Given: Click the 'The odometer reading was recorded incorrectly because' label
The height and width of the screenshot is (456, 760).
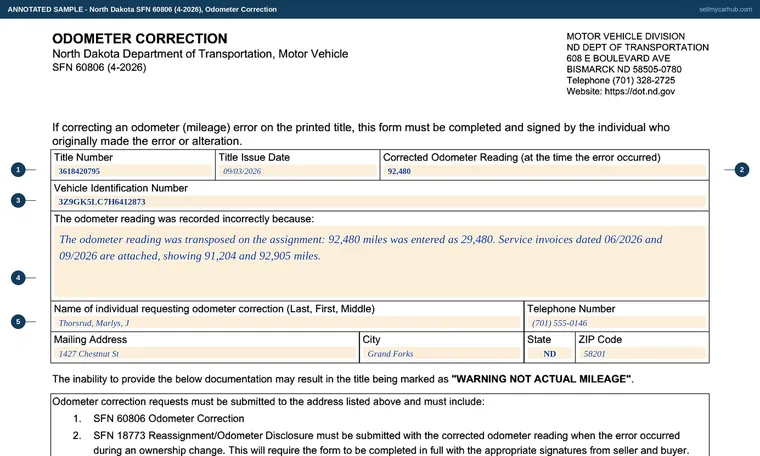Looking at the screenshot, I should (x=184, y=219).
